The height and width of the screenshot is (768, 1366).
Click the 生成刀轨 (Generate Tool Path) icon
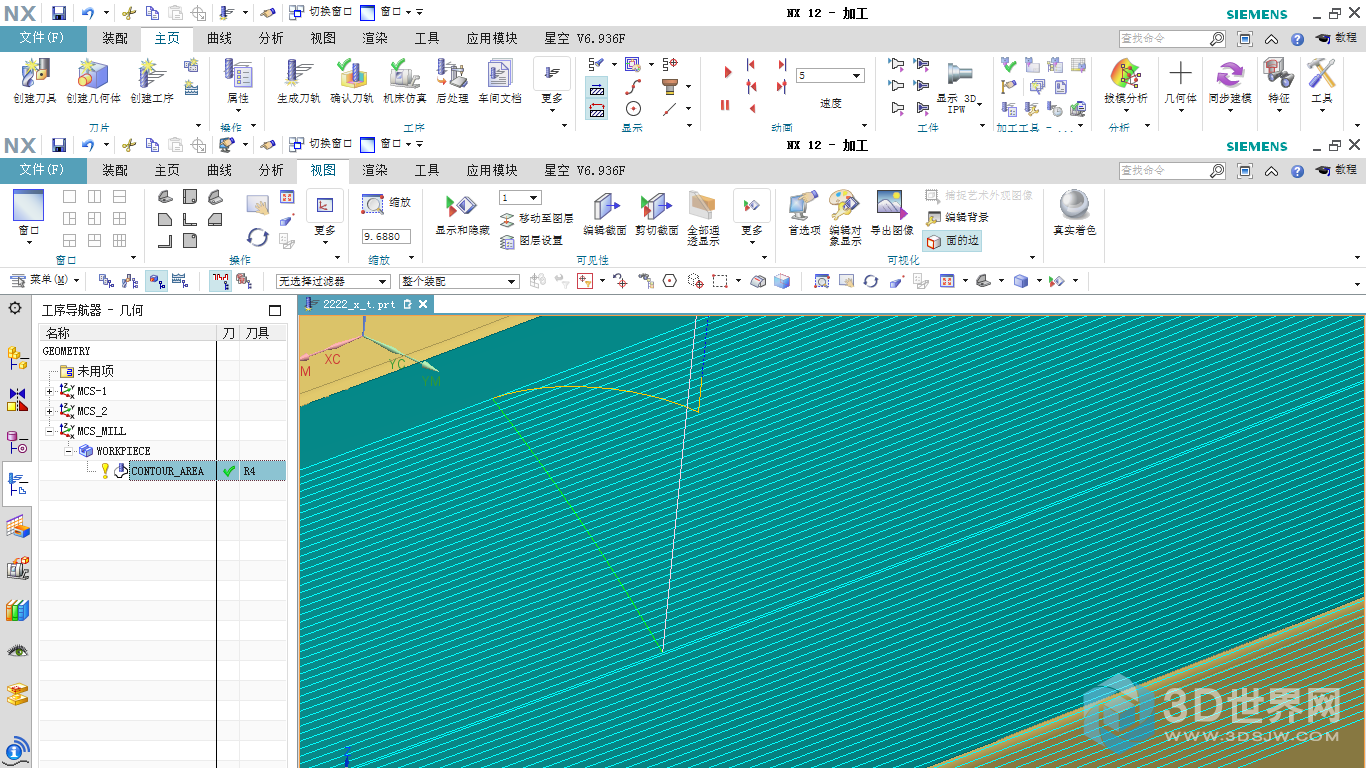point(298,74)
